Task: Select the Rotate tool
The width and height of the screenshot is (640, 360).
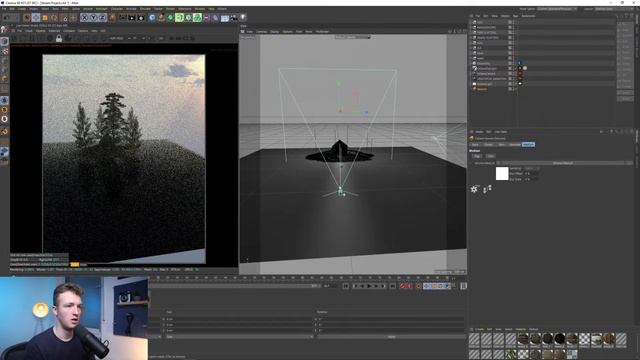Action: click(54, 18)
